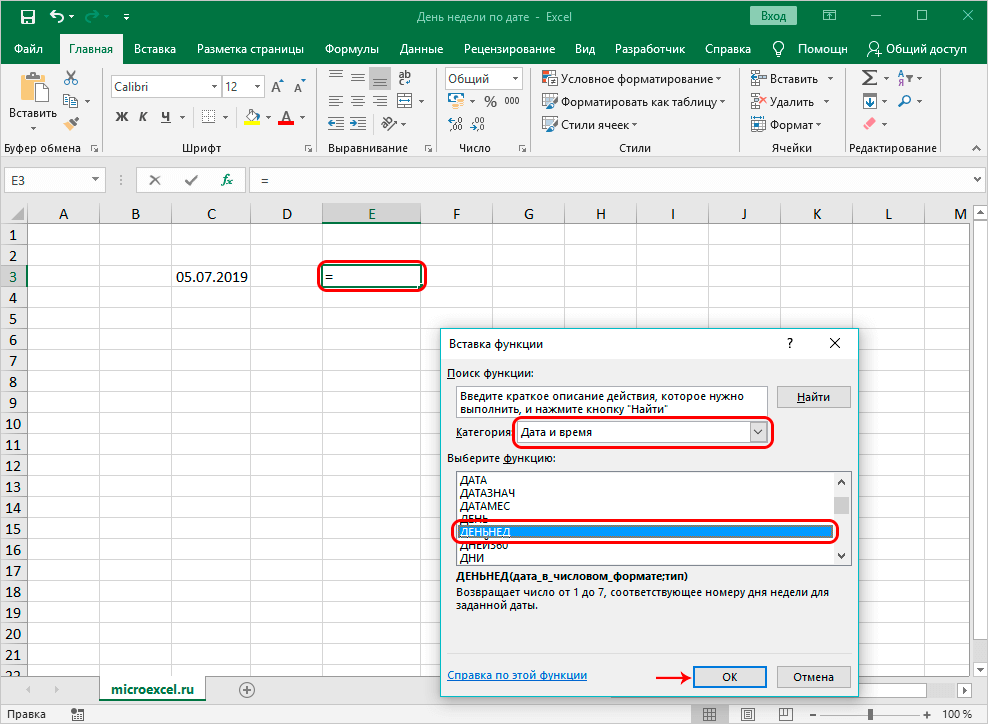This screenshot has height=724, width=988.
Task: Open text orientation options
Action: point(389,124)
